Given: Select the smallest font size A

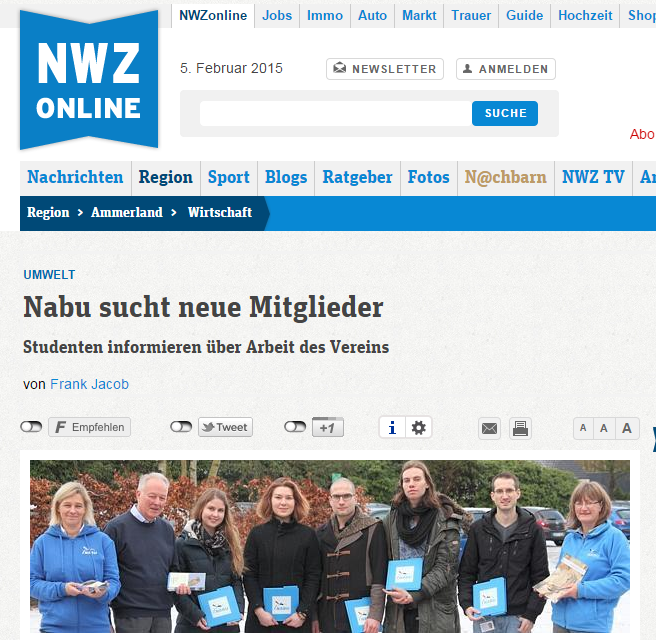Looking at the screenshot, I should (583, 428).
